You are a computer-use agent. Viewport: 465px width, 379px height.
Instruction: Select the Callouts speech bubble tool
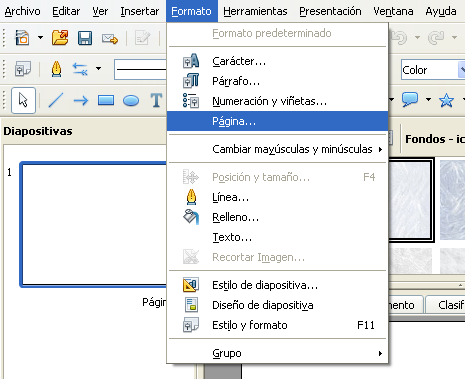pos(410,99)
